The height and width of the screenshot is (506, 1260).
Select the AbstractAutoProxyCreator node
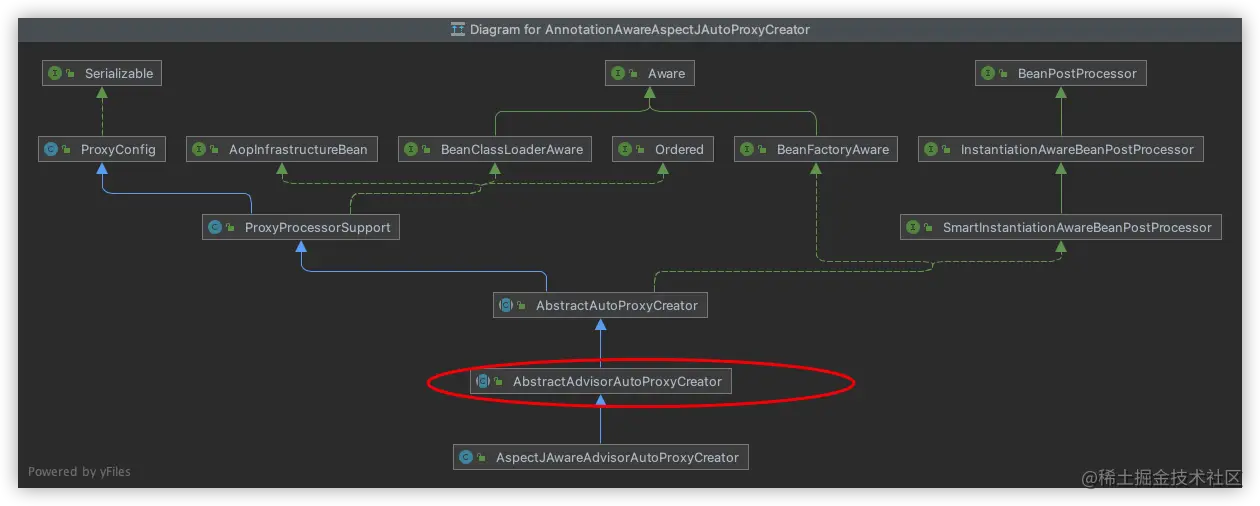point(600,305)
